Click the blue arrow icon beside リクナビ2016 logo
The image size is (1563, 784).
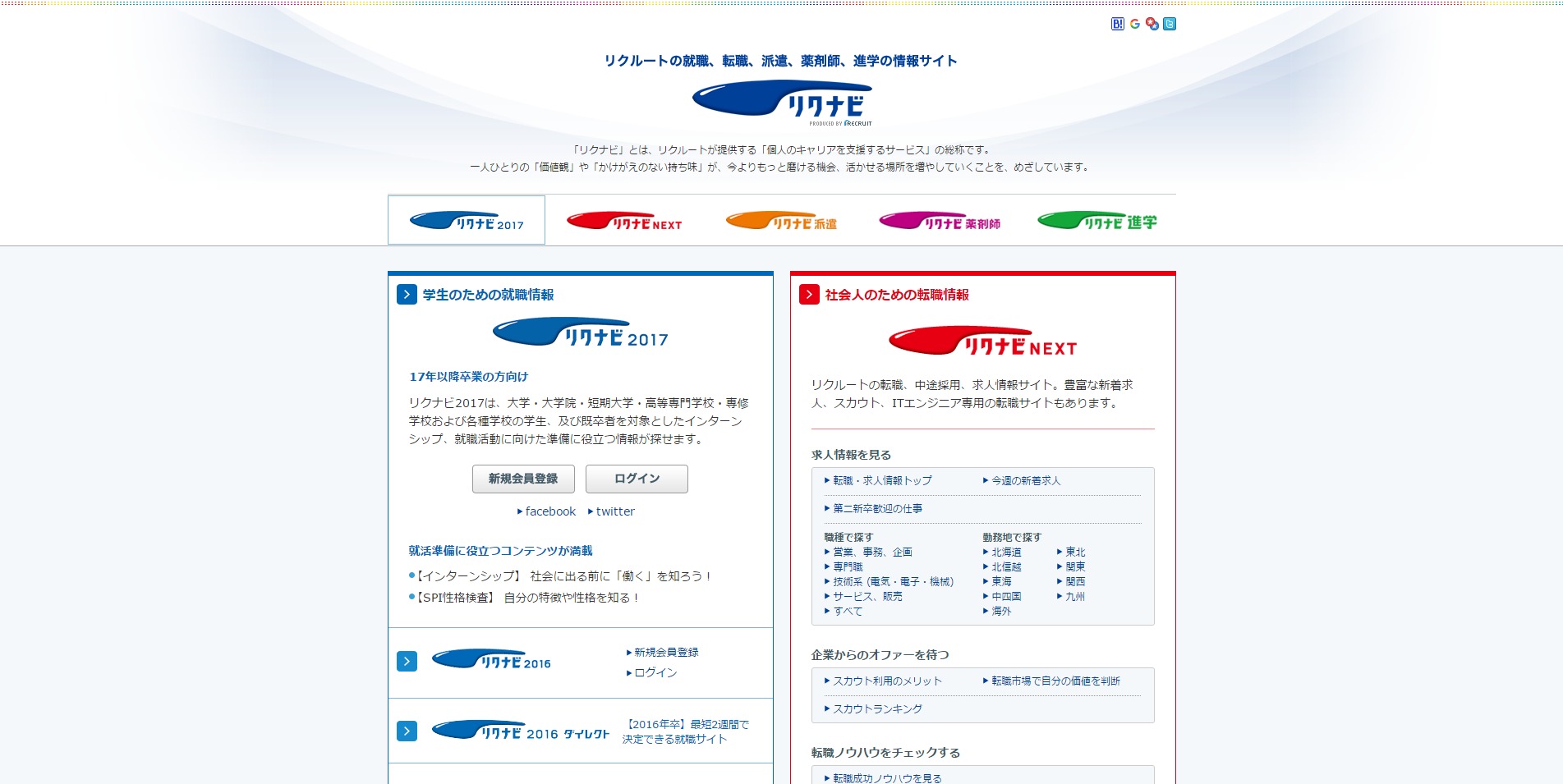click(407, 662)
